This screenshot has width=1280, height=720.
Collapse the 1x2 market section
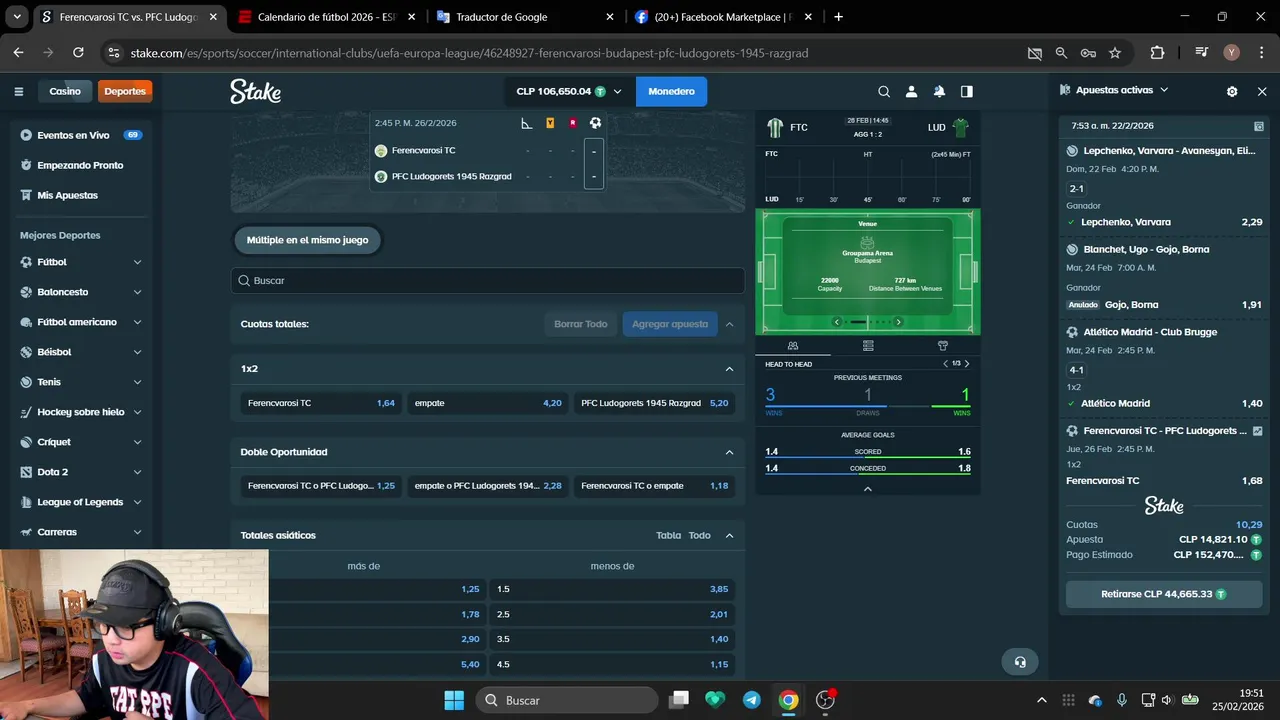click(x=729, y=369)
